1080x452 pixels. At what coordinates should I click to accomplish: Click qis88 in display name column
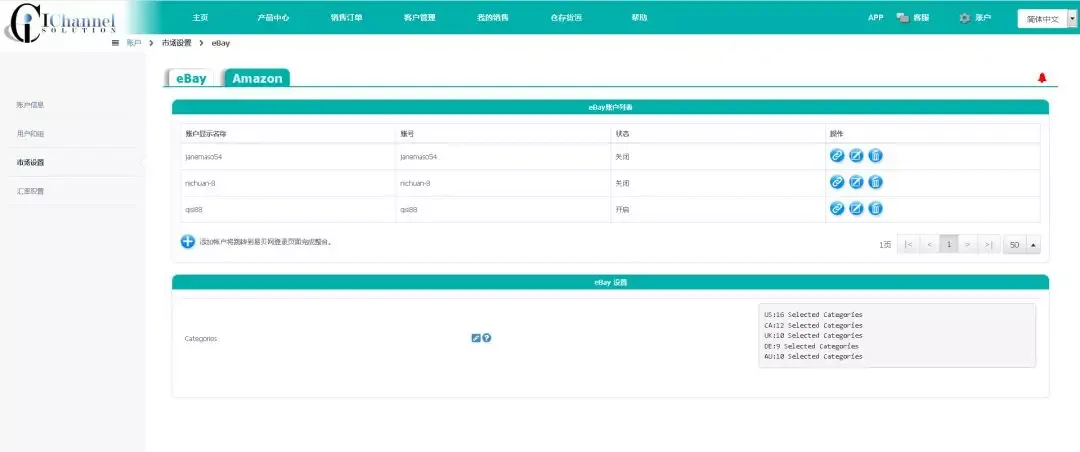(194, 209)
